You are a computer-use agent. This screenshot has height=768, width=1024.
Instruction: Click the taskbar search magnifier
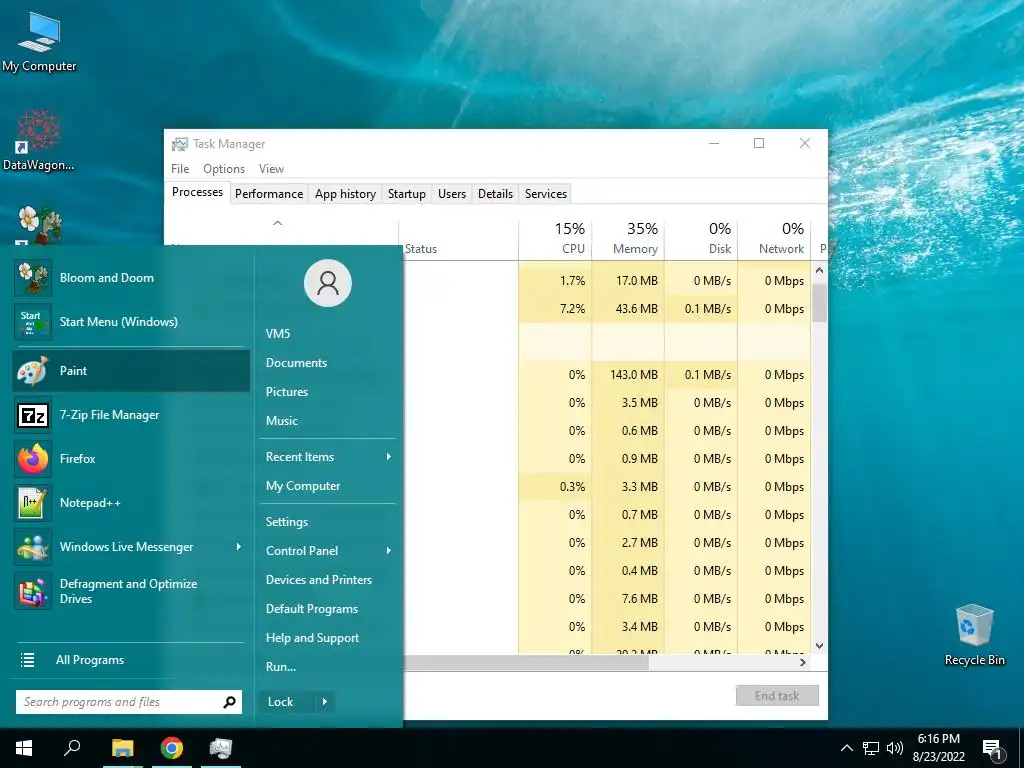72,748
